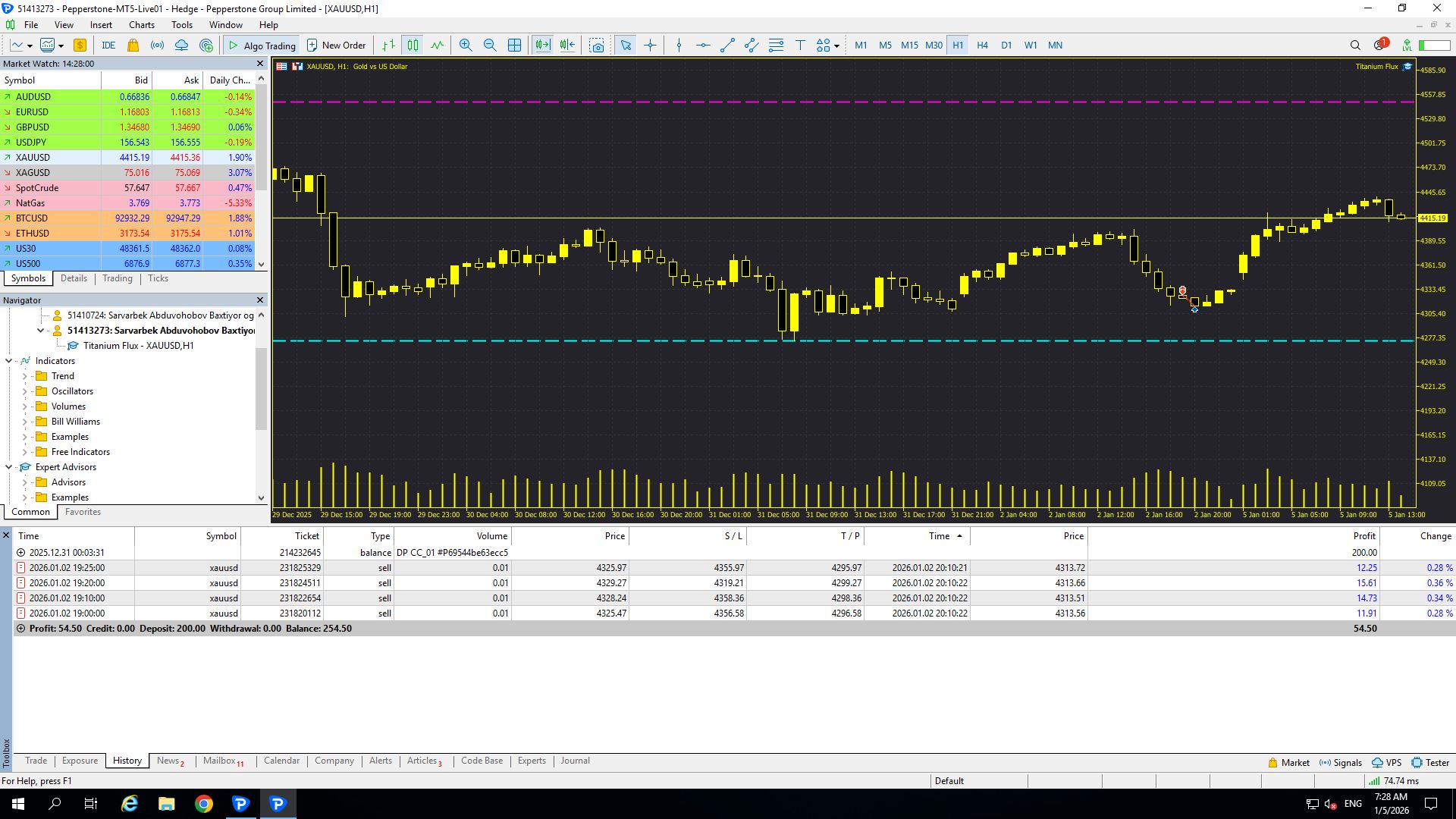Select the H4 timeframe button
Screen dimensions: 1456x819
pyautogui.click(x=982, y=45)
